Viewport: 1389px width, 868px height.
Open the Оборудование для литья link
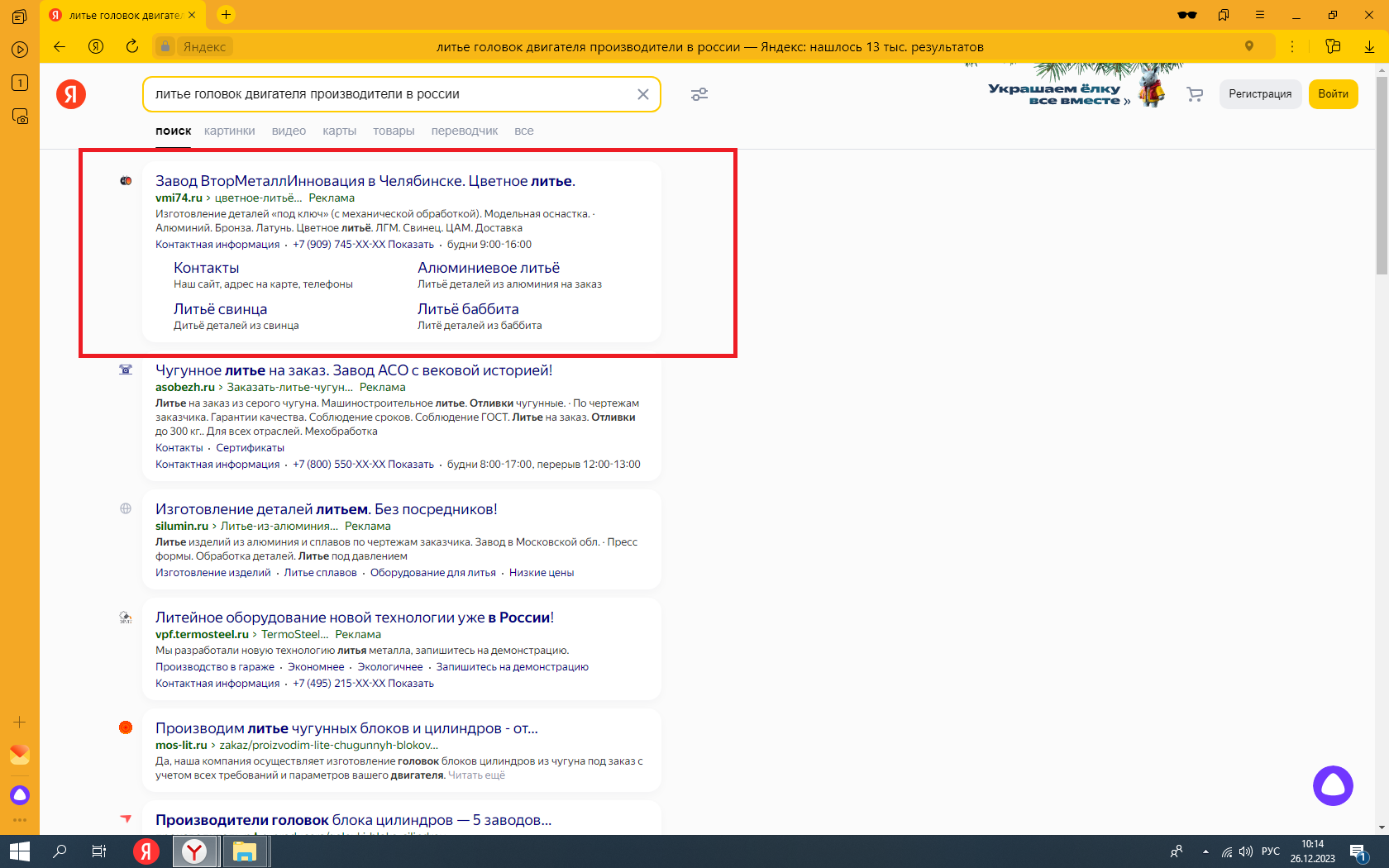click(433, 573)
